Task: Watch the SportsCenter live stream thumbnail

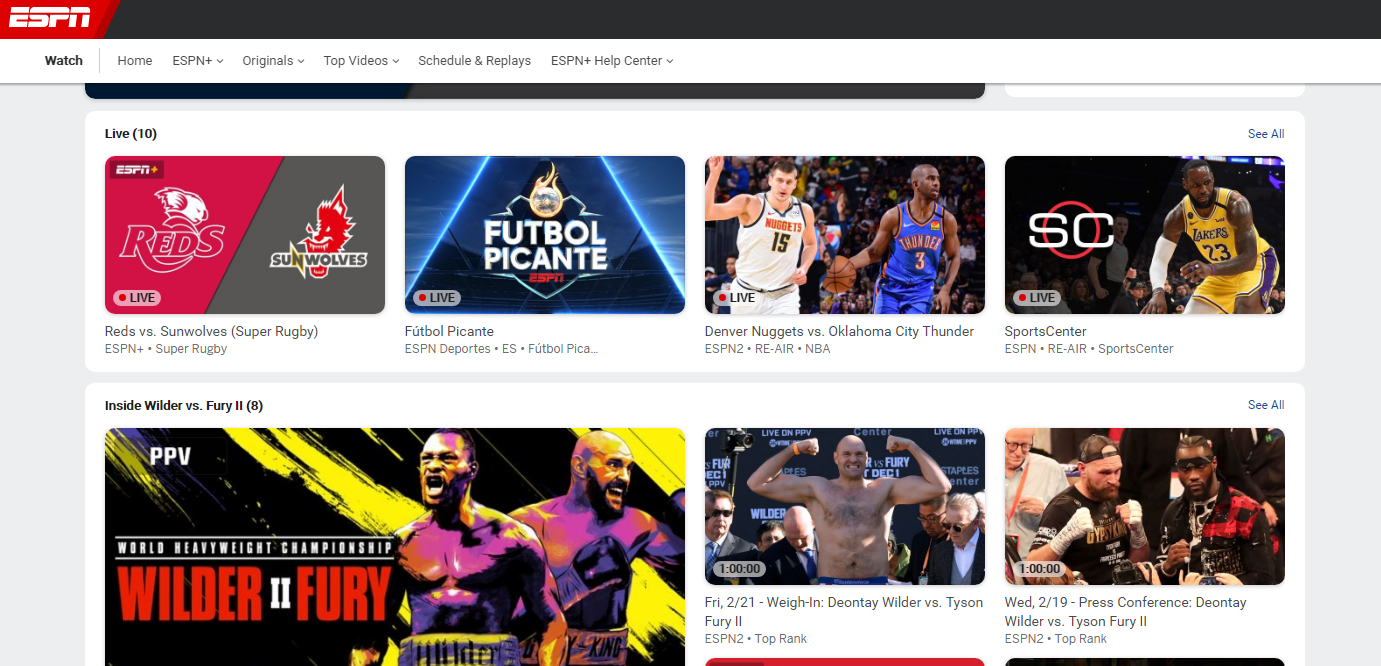Action: pos(1144,235)
